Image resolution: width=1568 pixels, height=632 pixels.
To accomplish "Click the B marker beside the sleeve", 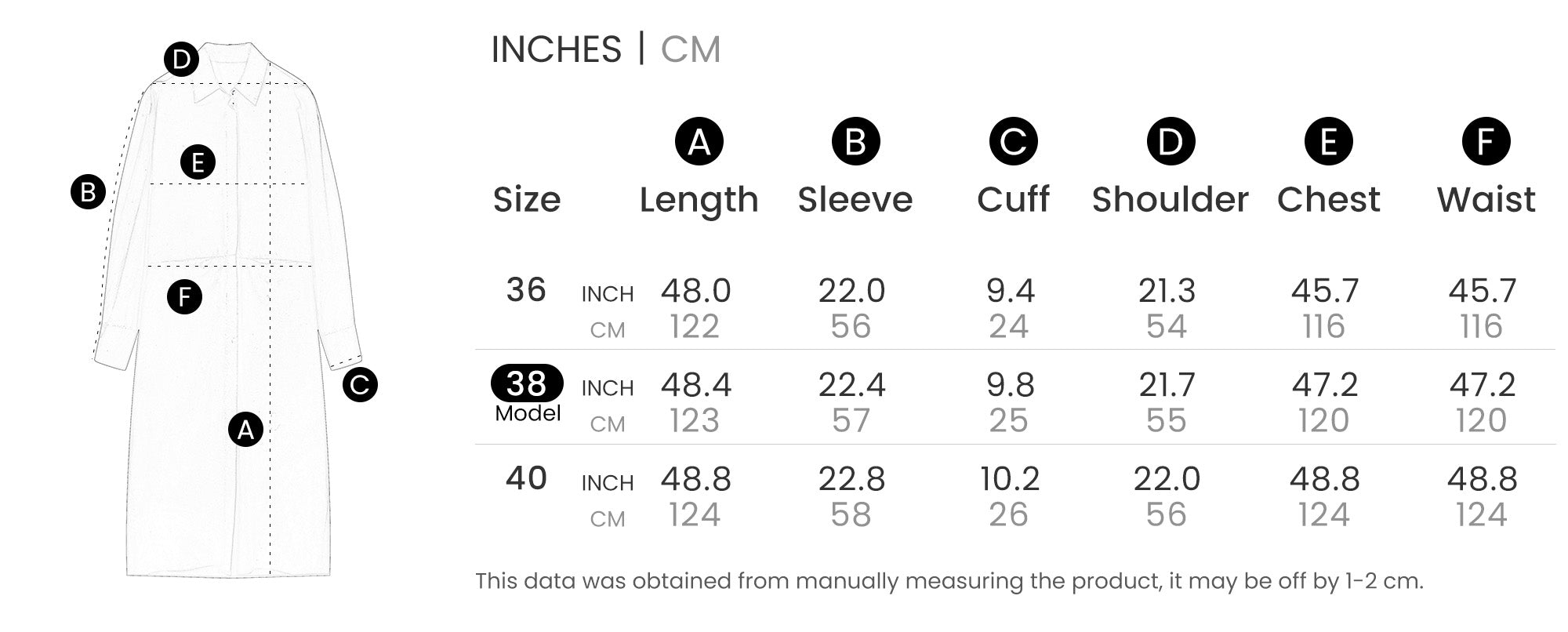I will (88, 192).
